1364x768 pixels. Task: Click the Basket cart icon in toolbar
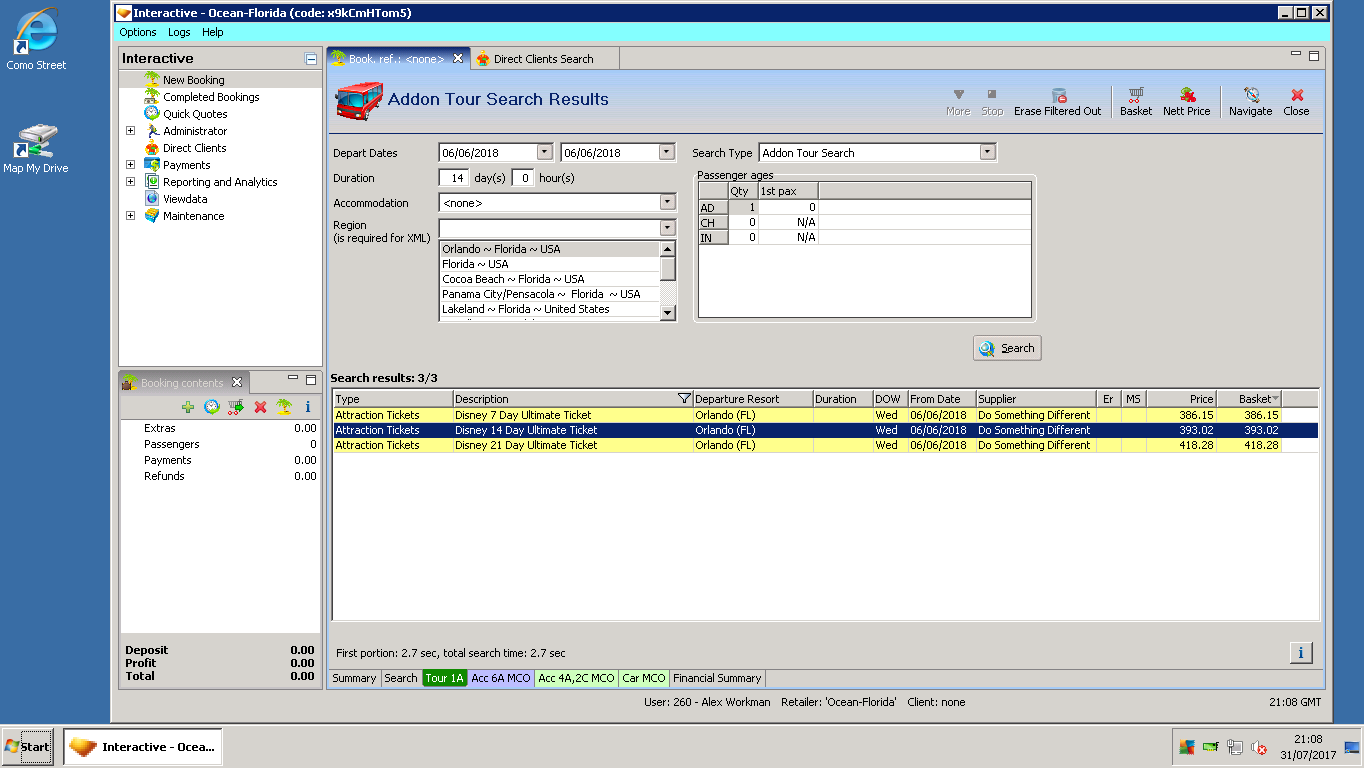point(1135,101)
